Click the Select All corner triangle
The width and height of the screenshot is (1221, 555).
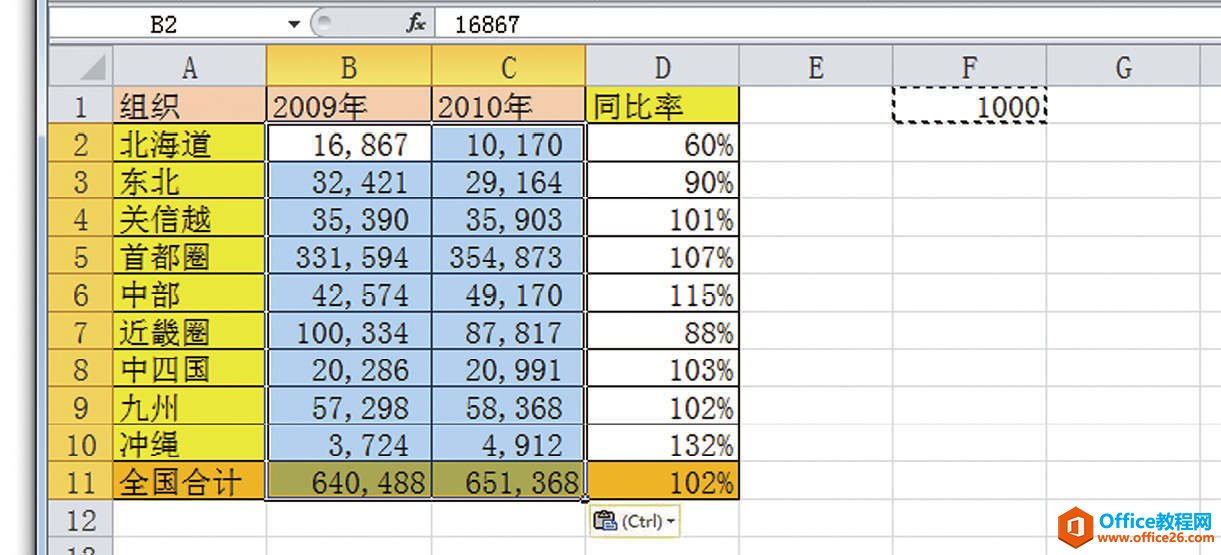(x=81, y=67)
